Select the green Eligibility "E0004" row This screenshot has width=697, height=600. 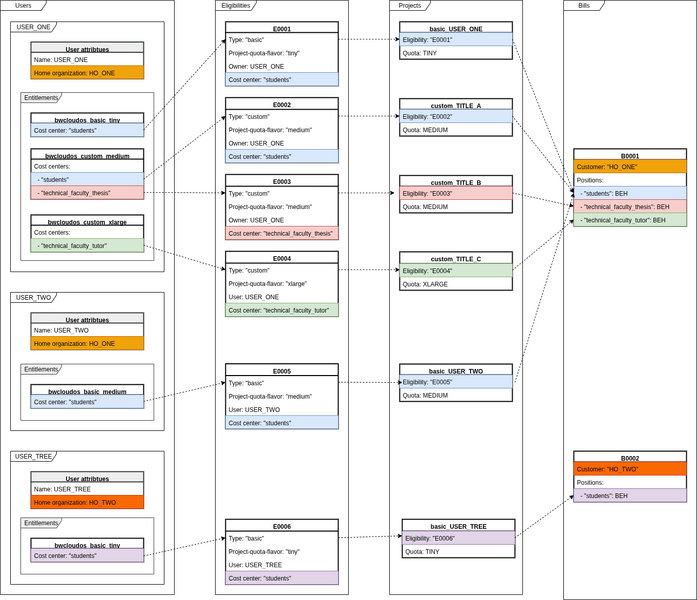coord(455,270)
